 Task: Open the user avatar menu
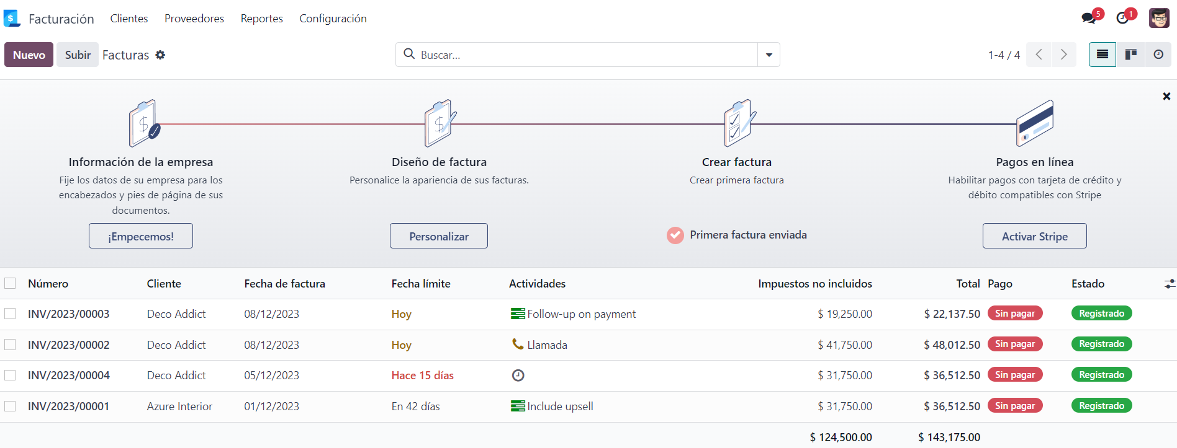click(x=1159, y=18)
